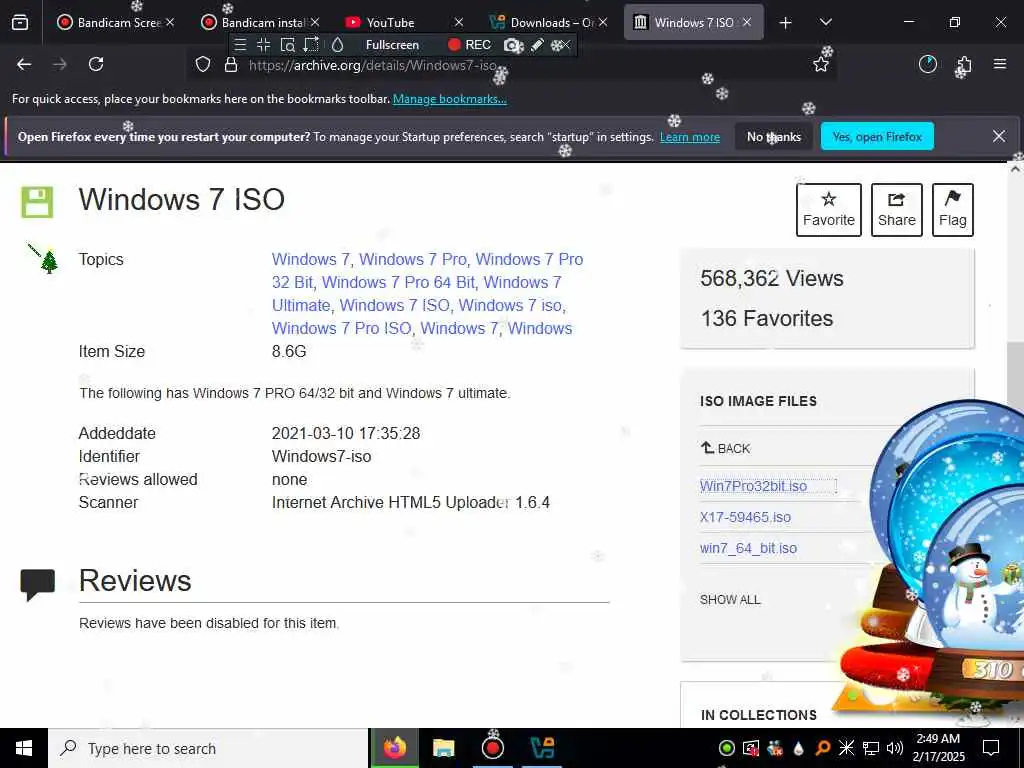Viewport: 1024px width, 768px height.
Task: Expand SHOW ALL download options
Action: point(730,600)
